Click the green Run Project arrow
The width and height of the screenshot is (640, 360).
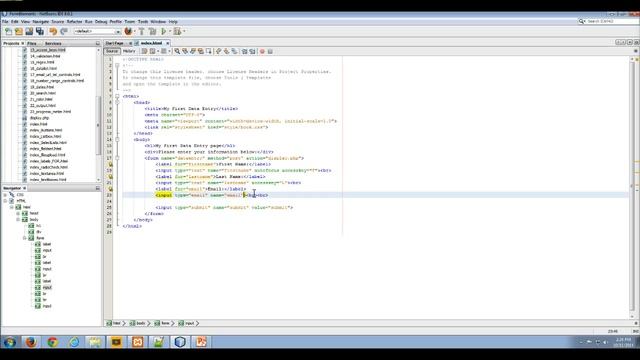click(x=164, y=31)
